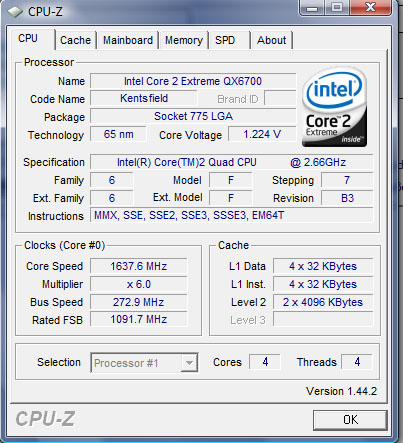Select the CPU tab
Screen dimensions: 403x443
pyautogui.click(x=28, y=39)
